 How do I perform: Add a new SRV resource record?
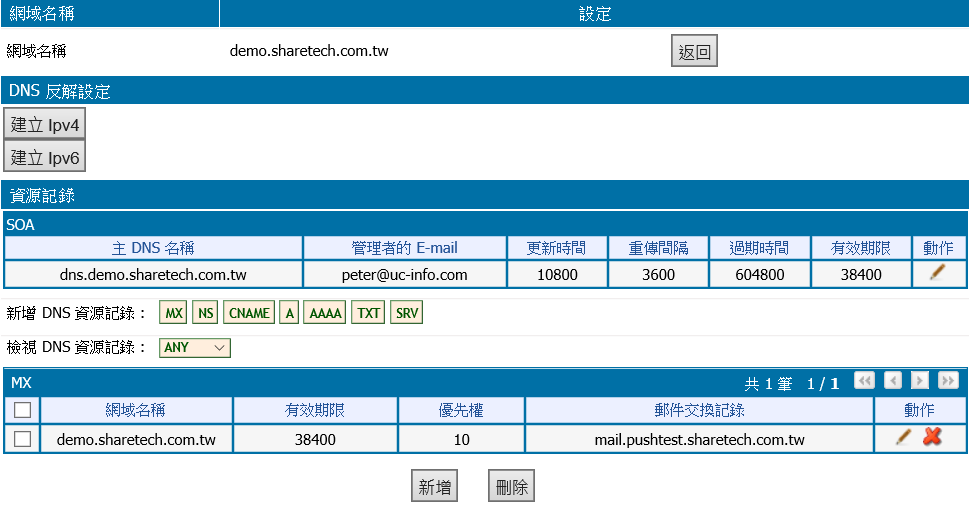[x=406, y=313]
